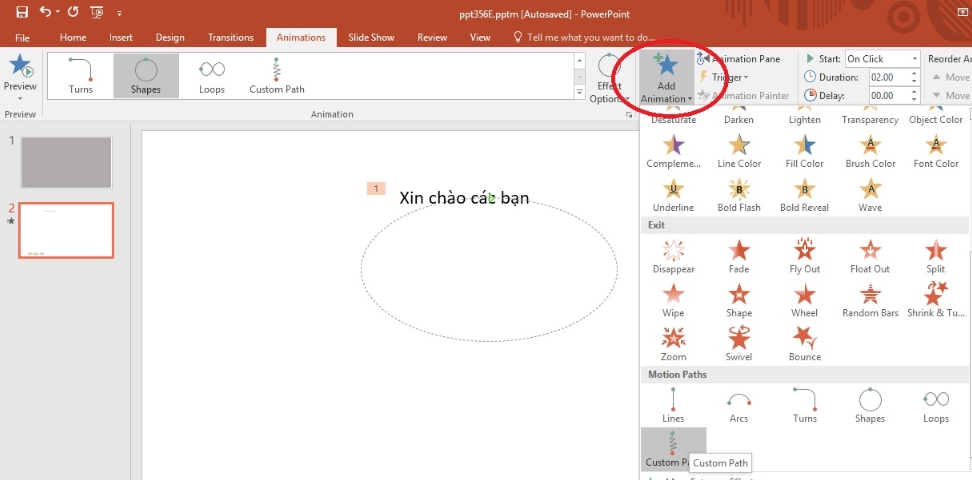Choose the Arcs motion path in the dropdown
Image resolution: width=972 pixels, height=480 pixels.
[739, 406]
